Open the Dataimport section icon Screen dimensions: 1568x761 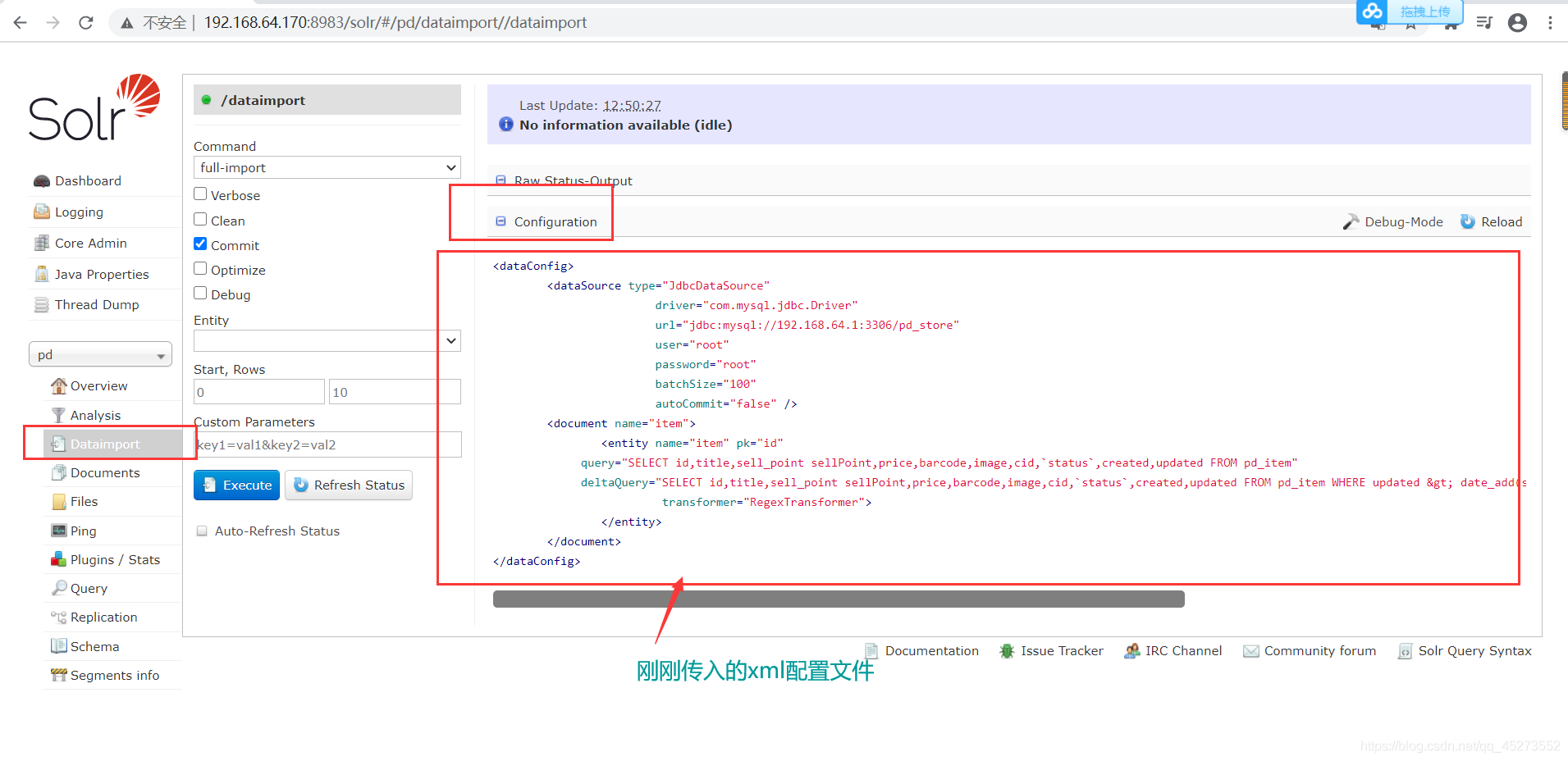(x=58, y=444)
